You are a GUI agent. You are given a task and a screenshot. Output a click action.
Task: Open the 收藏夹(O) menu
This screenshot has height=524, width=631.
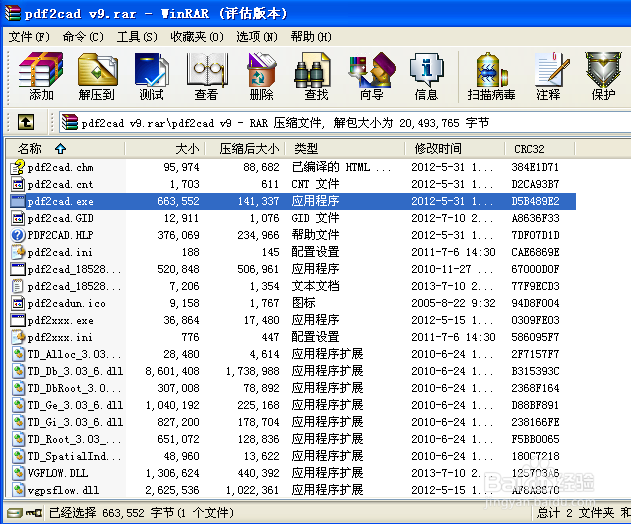(197, 37)
